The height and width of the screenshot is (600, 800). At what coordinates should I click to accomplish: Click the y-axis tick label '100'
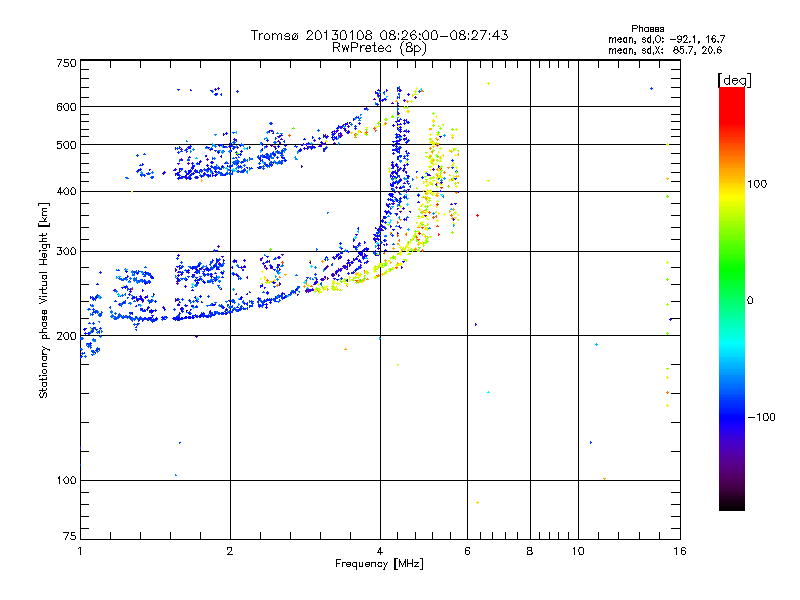click(x=66, y=480)
